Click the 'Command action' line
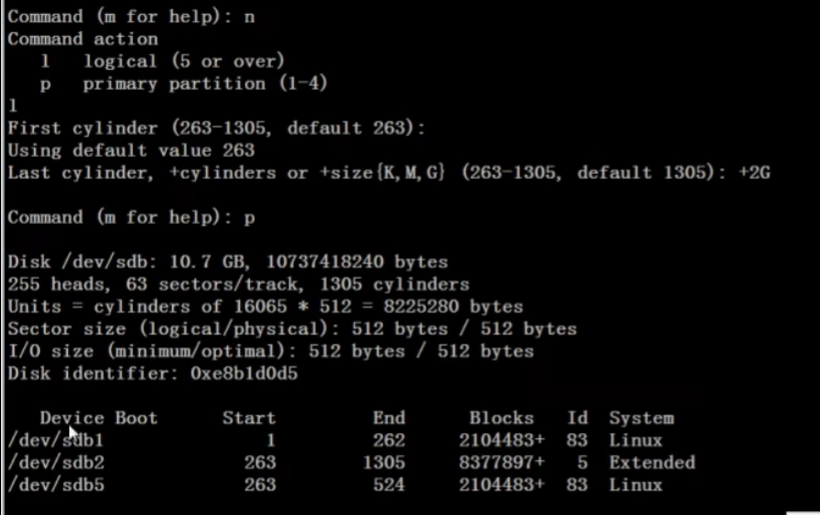The width and height of the screenshot is (820, 515). point(83,39)
